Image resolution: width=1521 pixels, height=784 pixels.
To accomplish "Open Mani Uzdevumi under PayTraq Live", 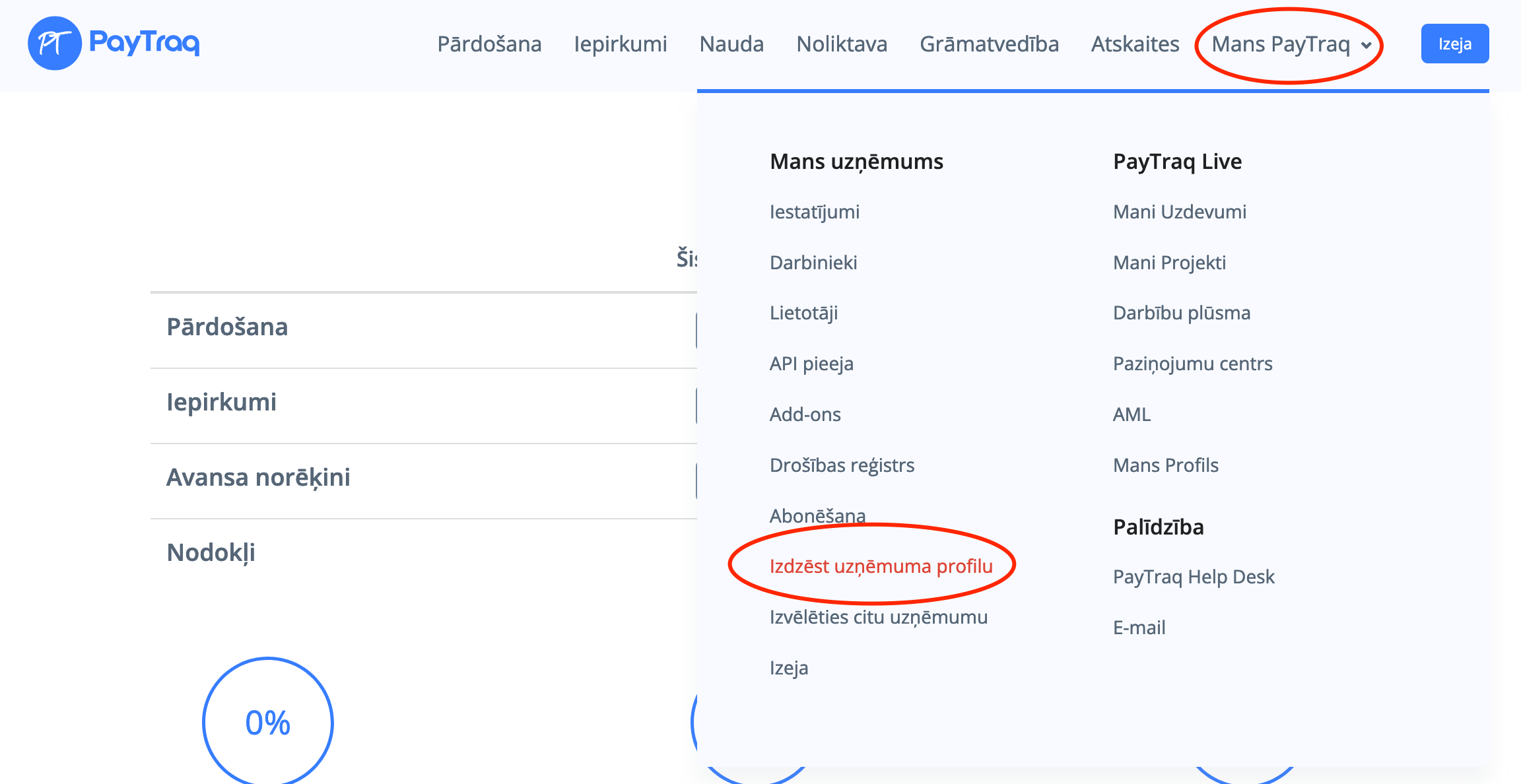I will (1179, 212).
